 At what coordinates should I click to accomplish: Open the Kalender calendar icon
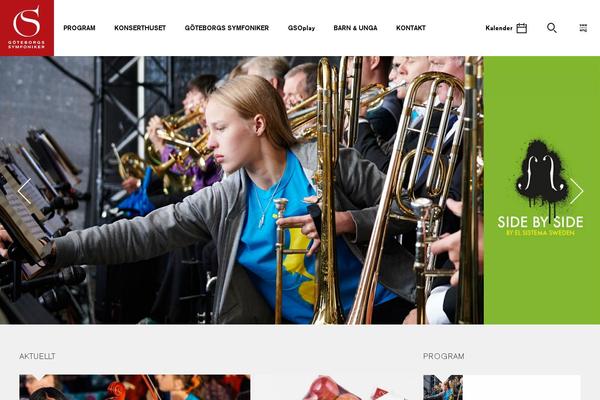(522, 28)
